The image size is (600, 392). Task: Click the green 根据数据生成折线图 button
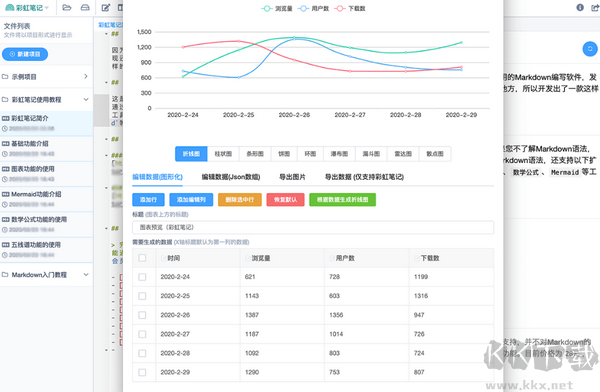tap(342, 200)
